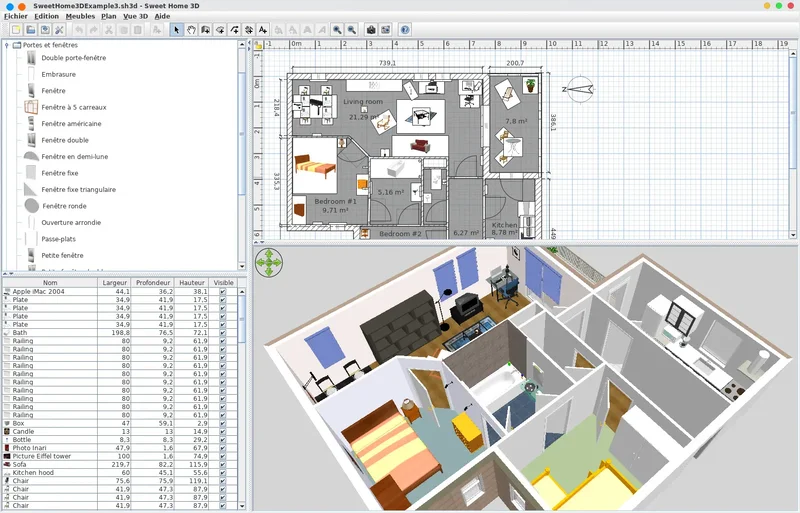Screen dimensions: 800x513
Task: Click the Create video icon
Action: click(x=385, y=30)
